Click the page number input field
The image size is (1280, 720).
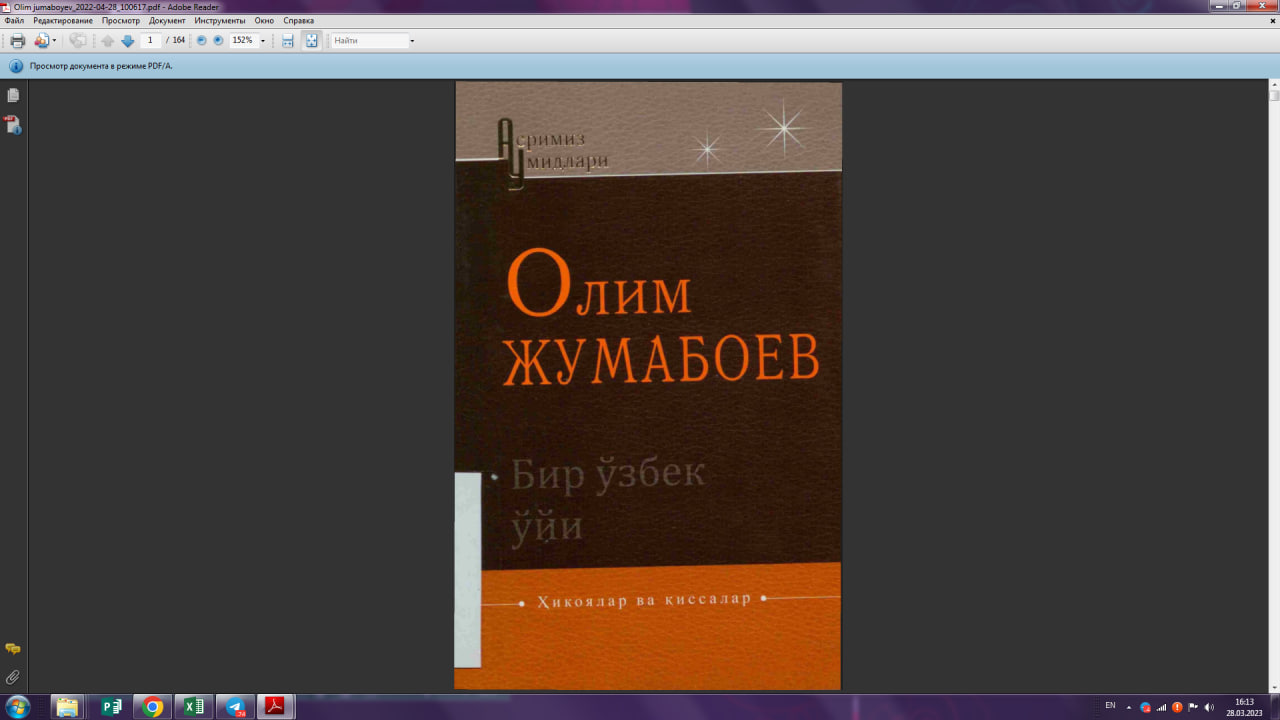click(150, 41)
